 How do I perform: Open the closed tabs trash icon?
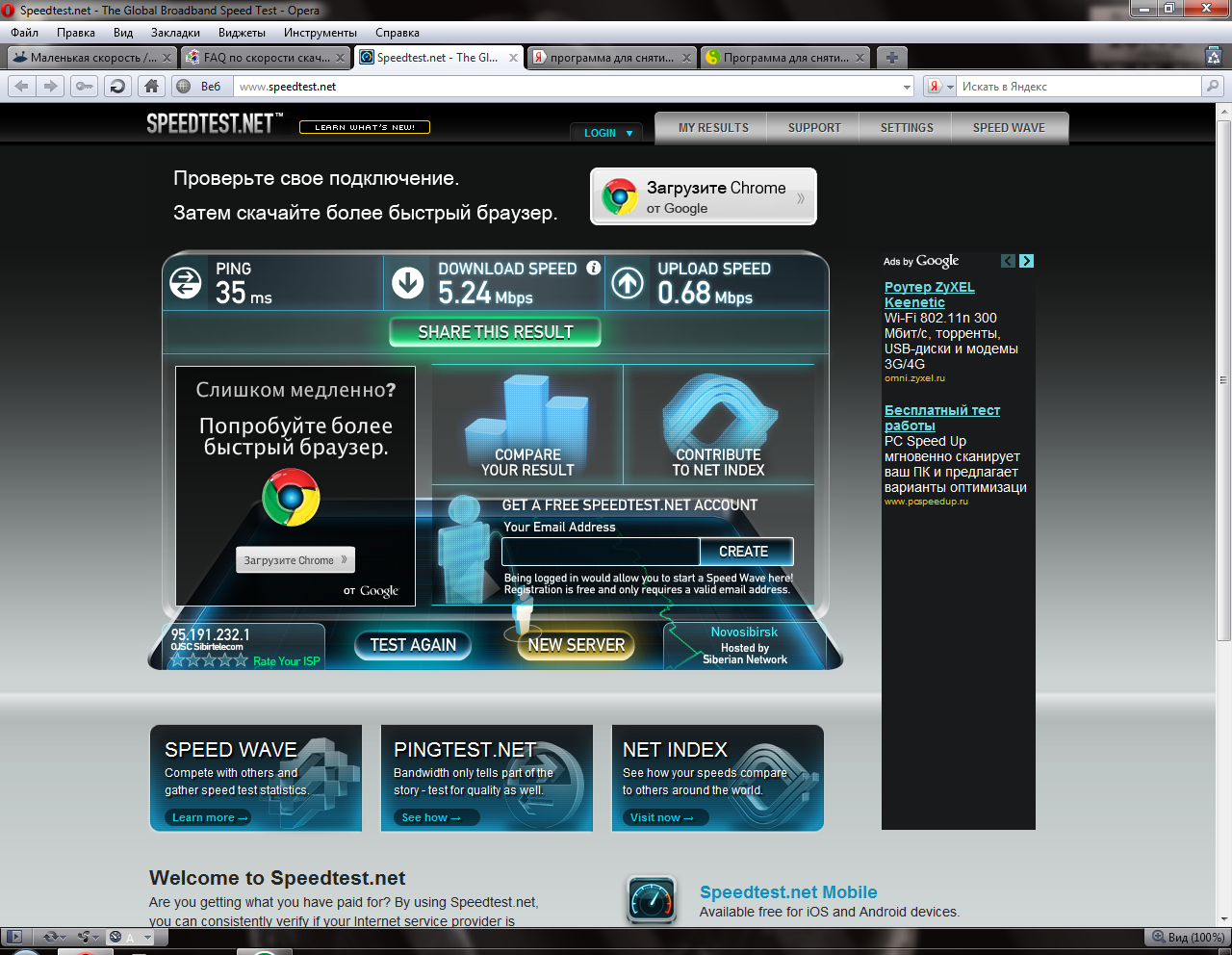point(1214,57)
